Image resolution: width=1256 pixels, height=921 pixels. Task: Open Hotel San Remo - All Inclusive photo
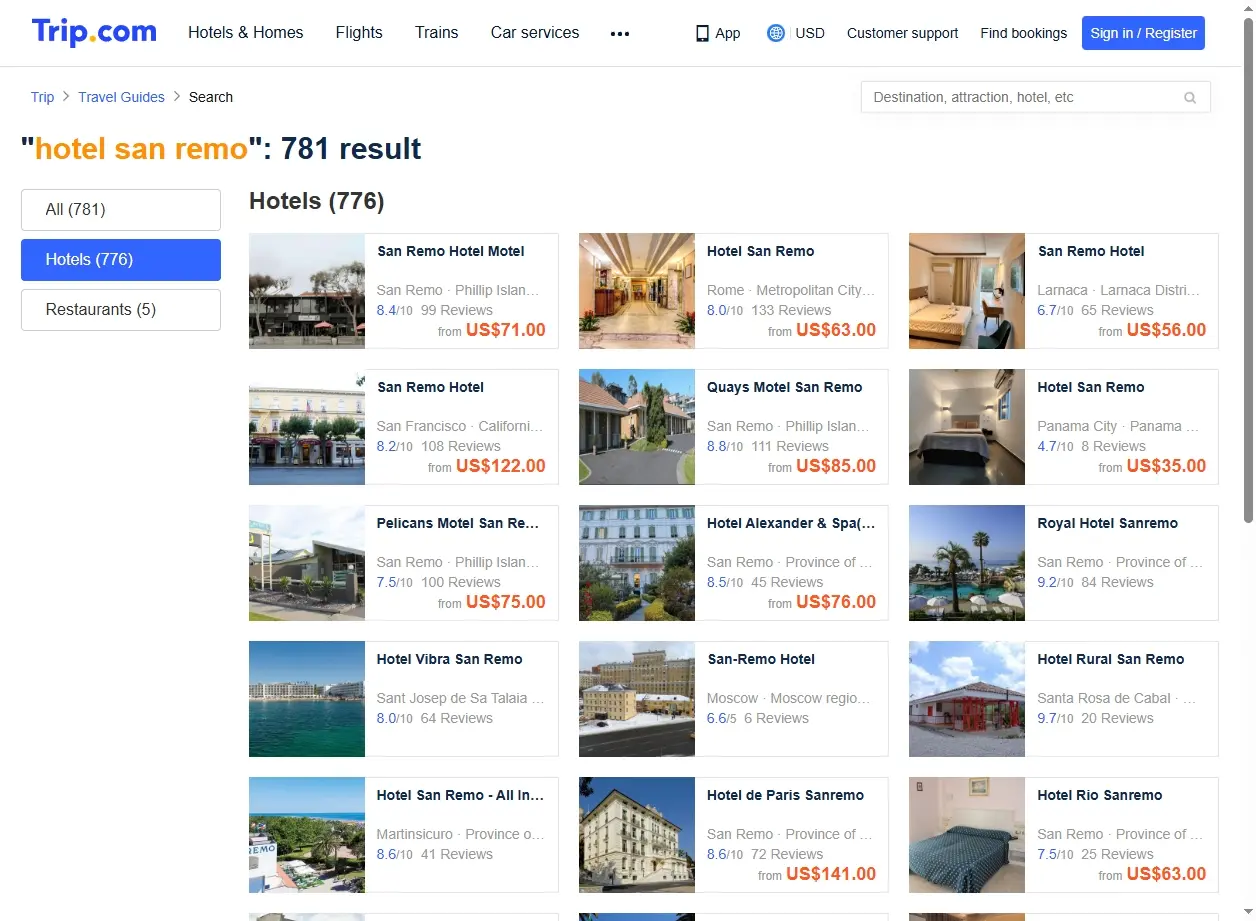(x=307, y=835)
